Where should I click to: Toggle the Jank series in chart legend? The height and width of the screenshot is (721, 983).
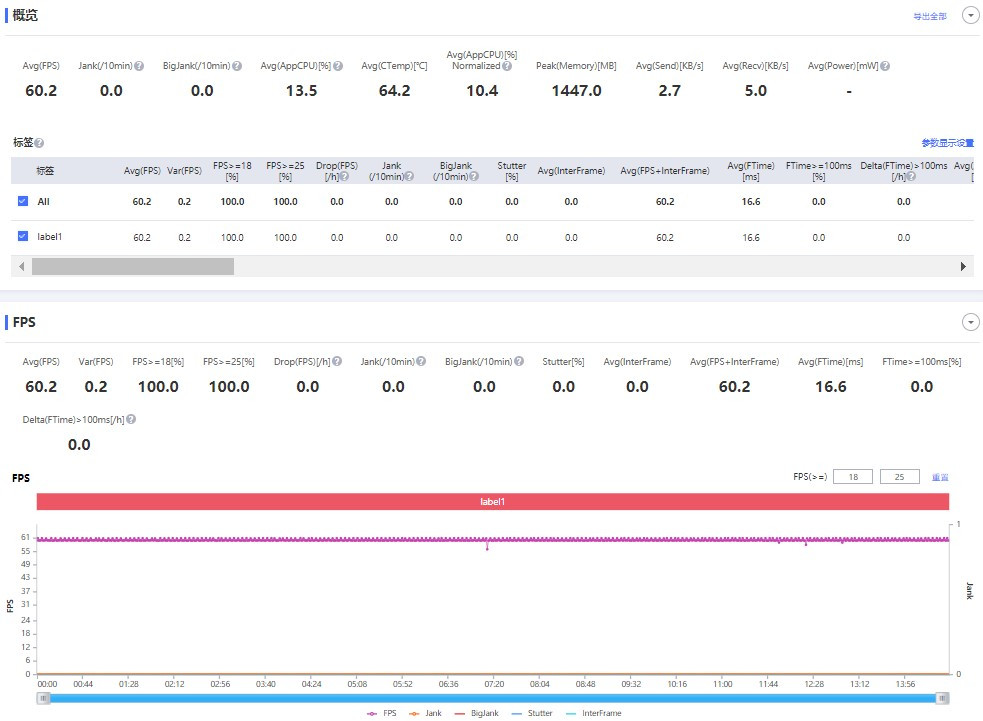(426, 713)
